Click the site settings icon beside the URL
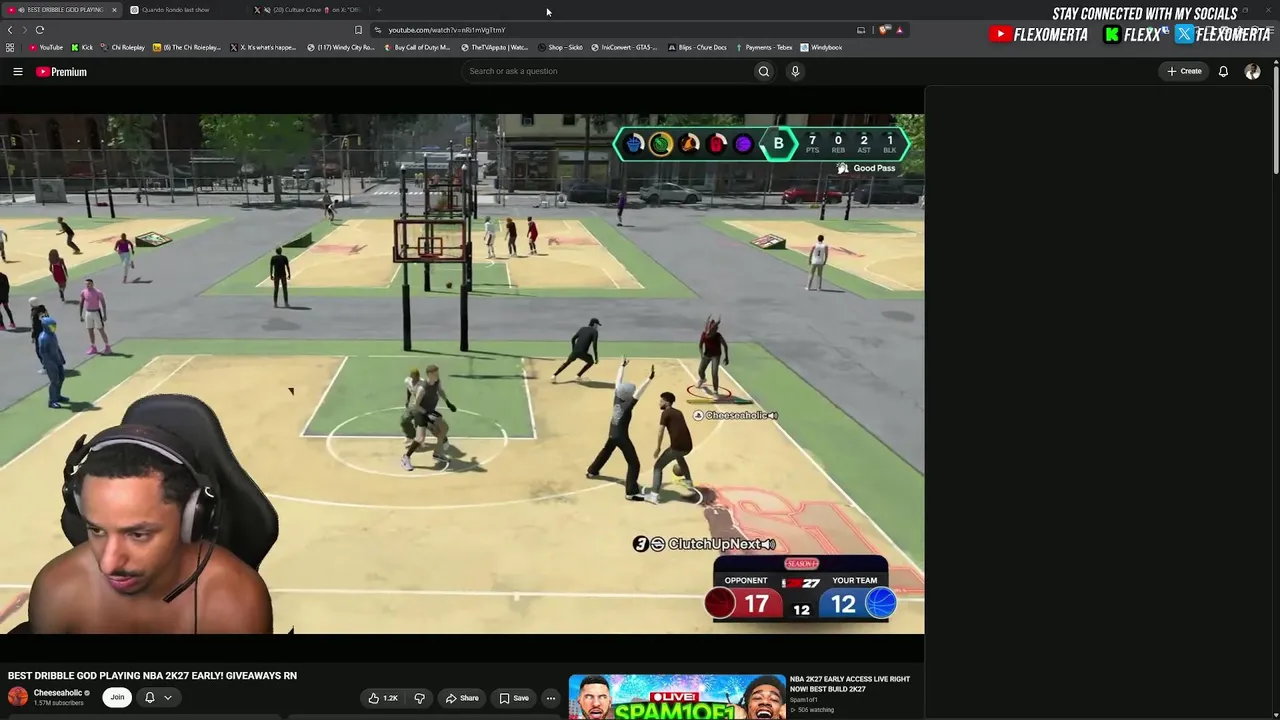Screen dimensions: 1280x720 (x=377, y=30)
